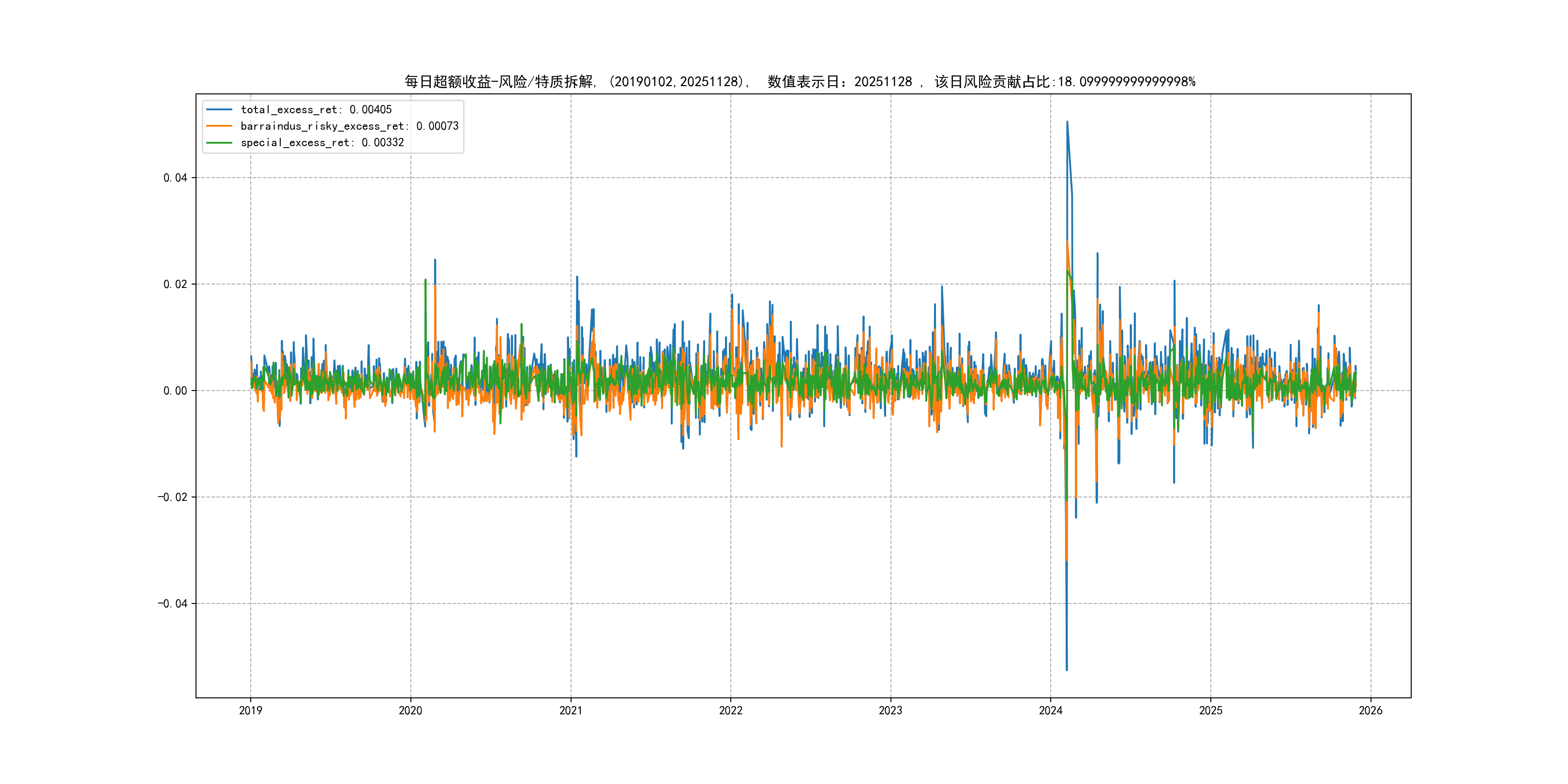
Task: Click the 0.04 y-axis tick label
Action: click(x=175, y=178)
